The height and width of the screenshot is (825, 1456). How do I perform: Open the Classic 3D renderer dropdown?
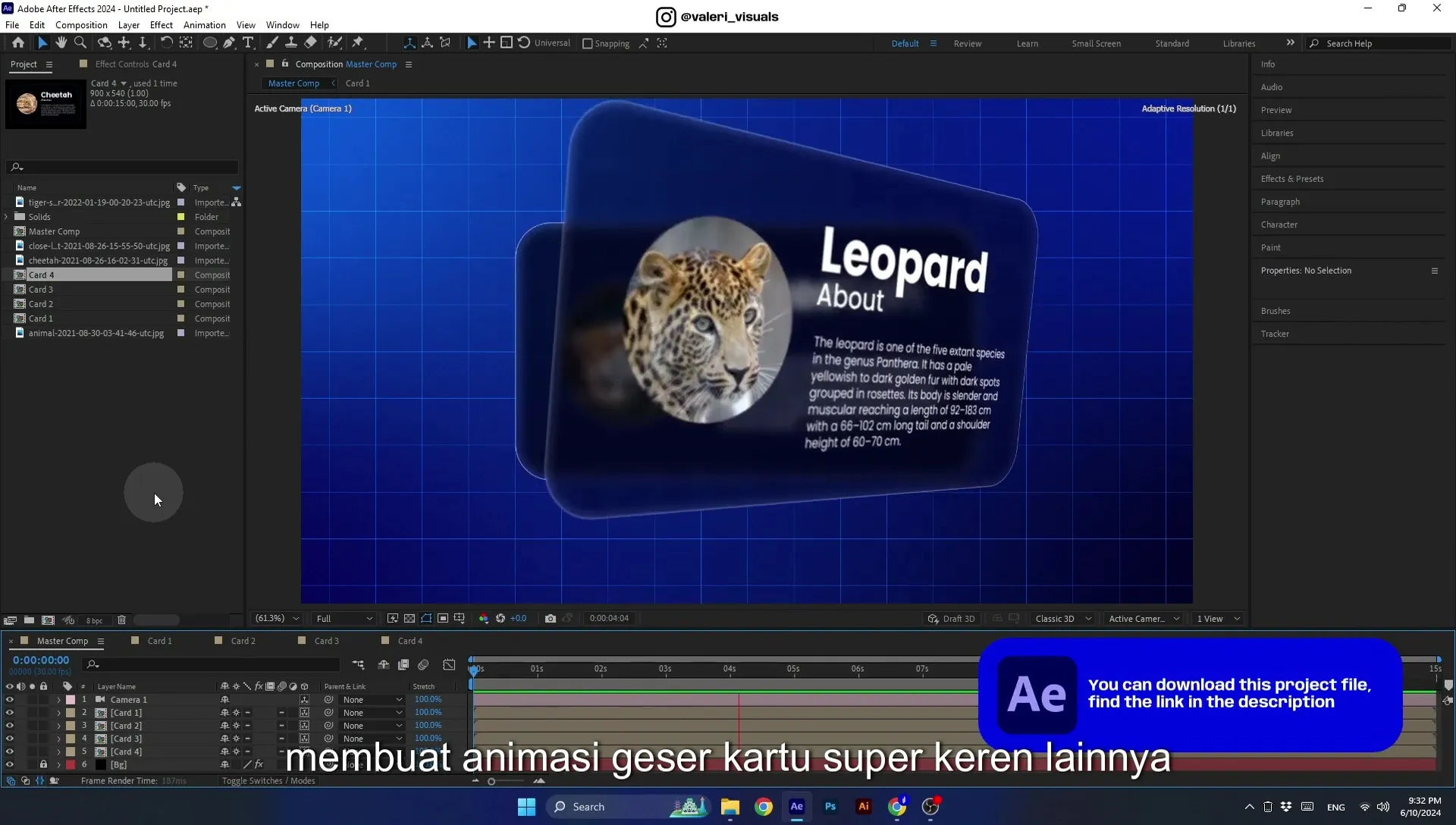(x=1063, y=619)
